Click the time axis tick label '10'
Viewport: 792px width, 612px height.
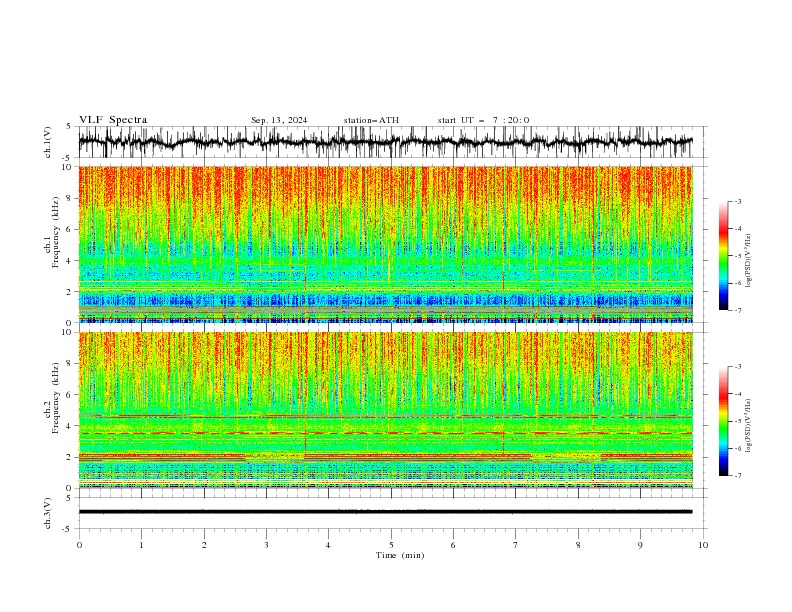coord(703,545)
